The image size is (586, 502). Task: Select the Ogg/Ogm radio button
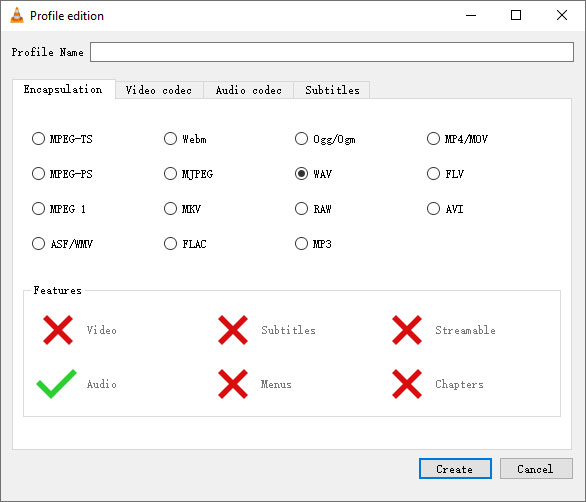pyautogui.click(x=301, y=139)
